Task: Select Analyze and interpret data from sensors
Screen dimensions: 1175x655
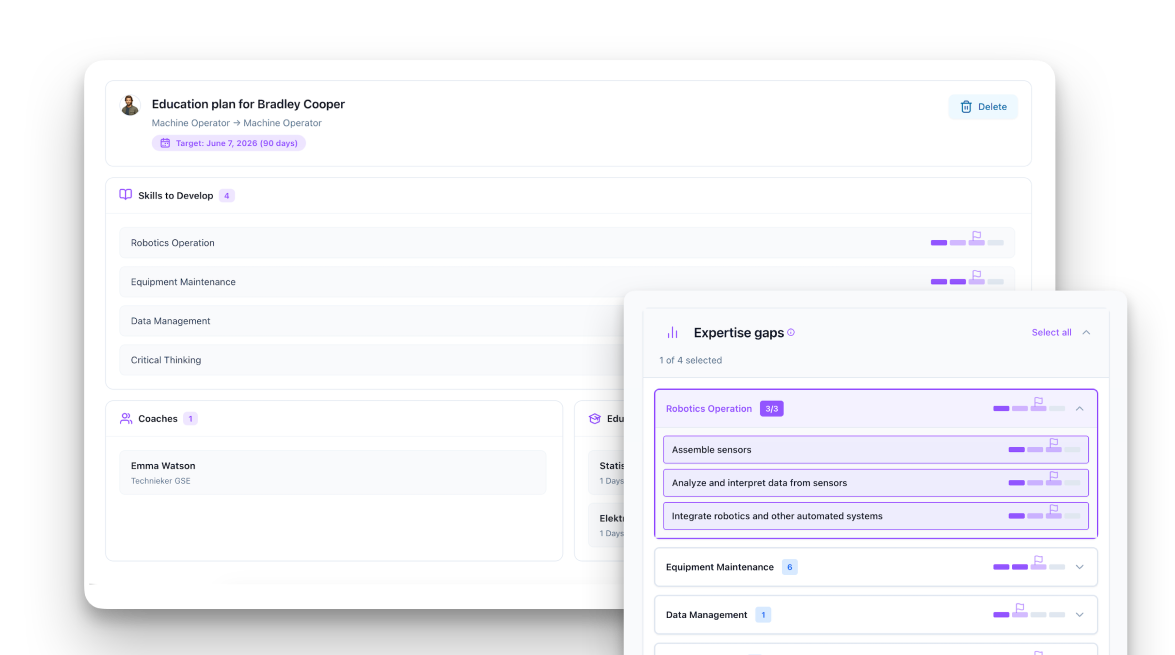Action: 850,482
